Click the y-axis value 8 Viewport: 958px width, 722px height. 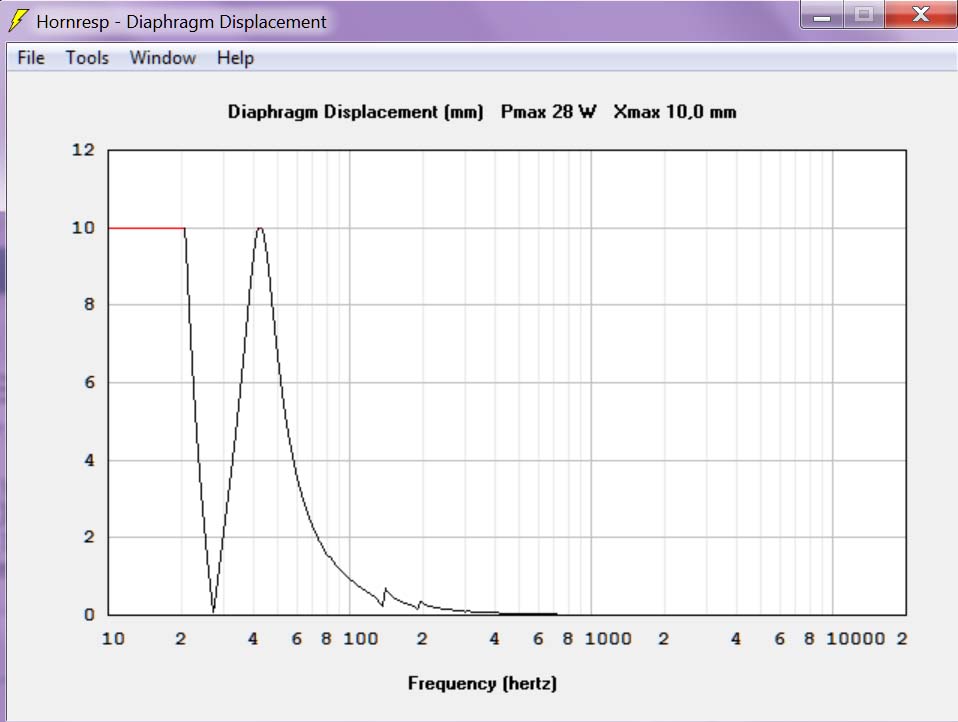coord(90,304)
